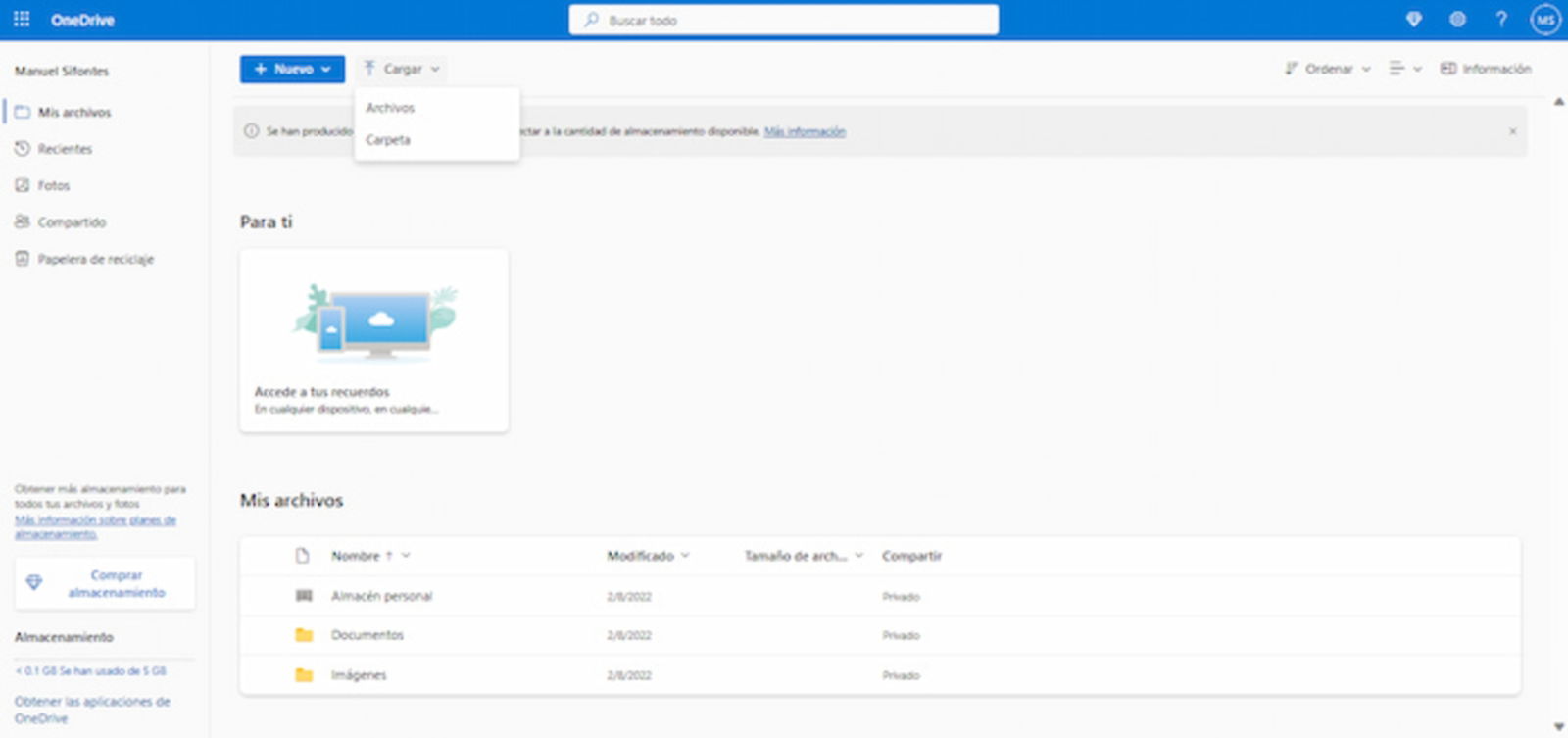Image resolution: width=1568 pixels, height=738 pixels.
Task: Open the help question mark icon
Action: [1500, 19]
